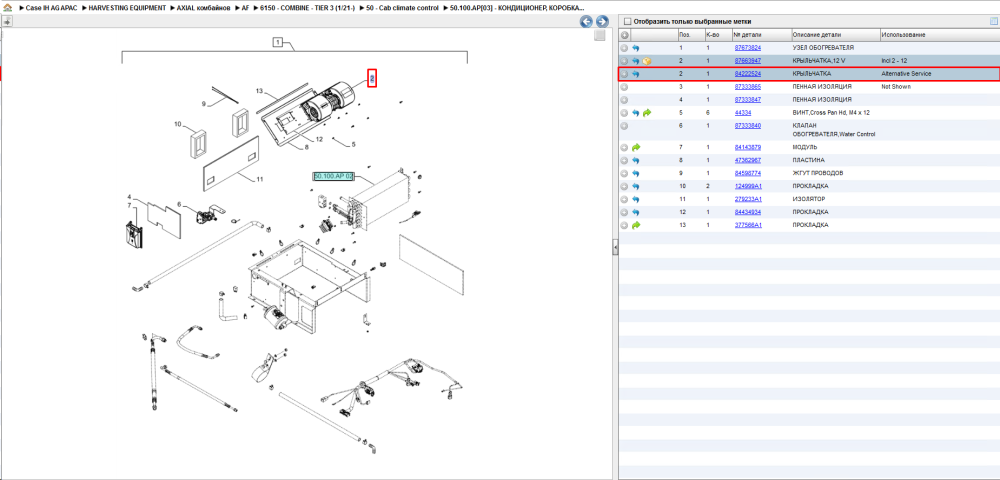
Task: Open part number link 377566A1
Action: pos(748,225)
